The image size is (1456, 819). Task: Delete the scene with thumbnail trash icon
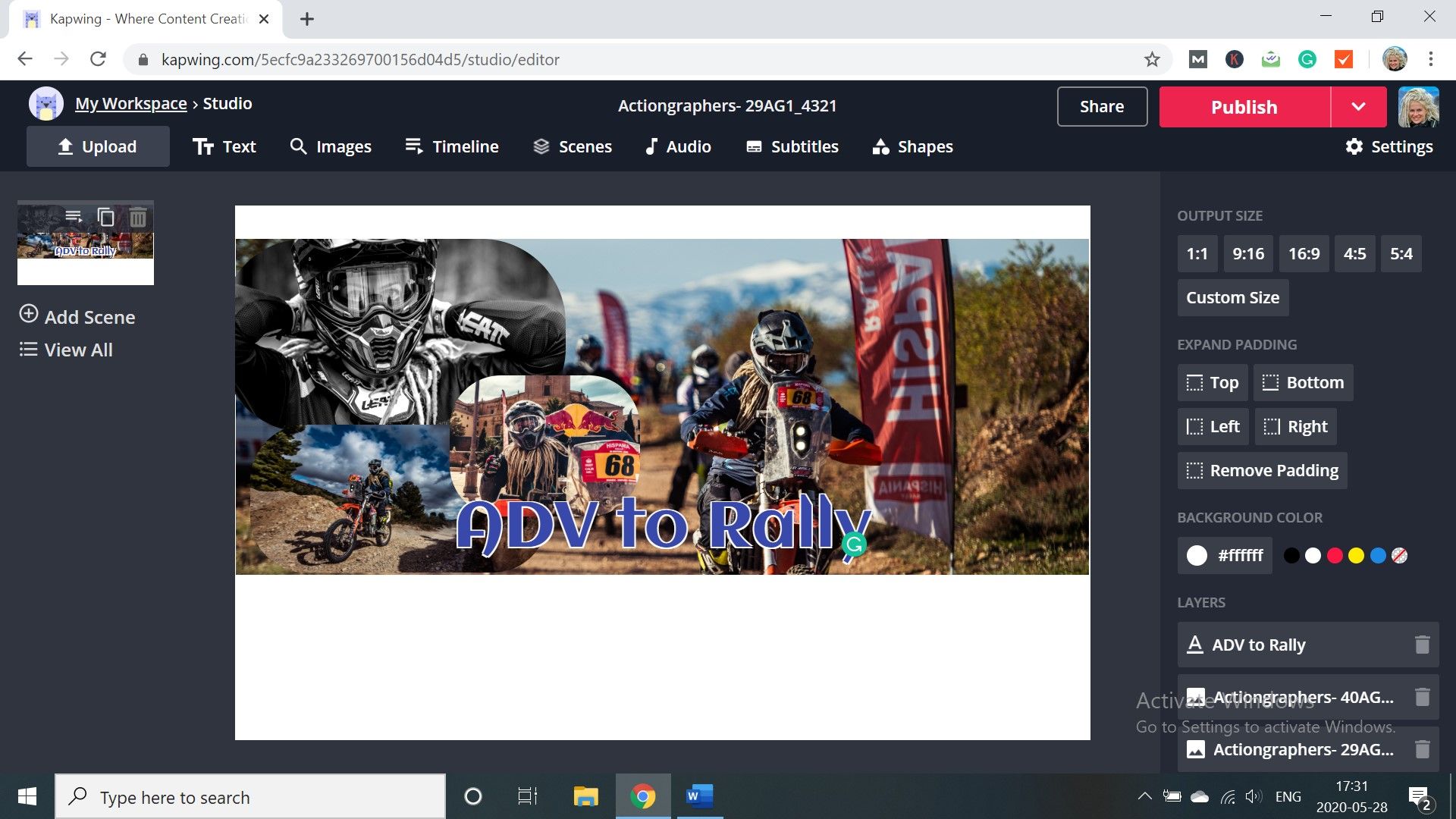[x=138, y=218]
